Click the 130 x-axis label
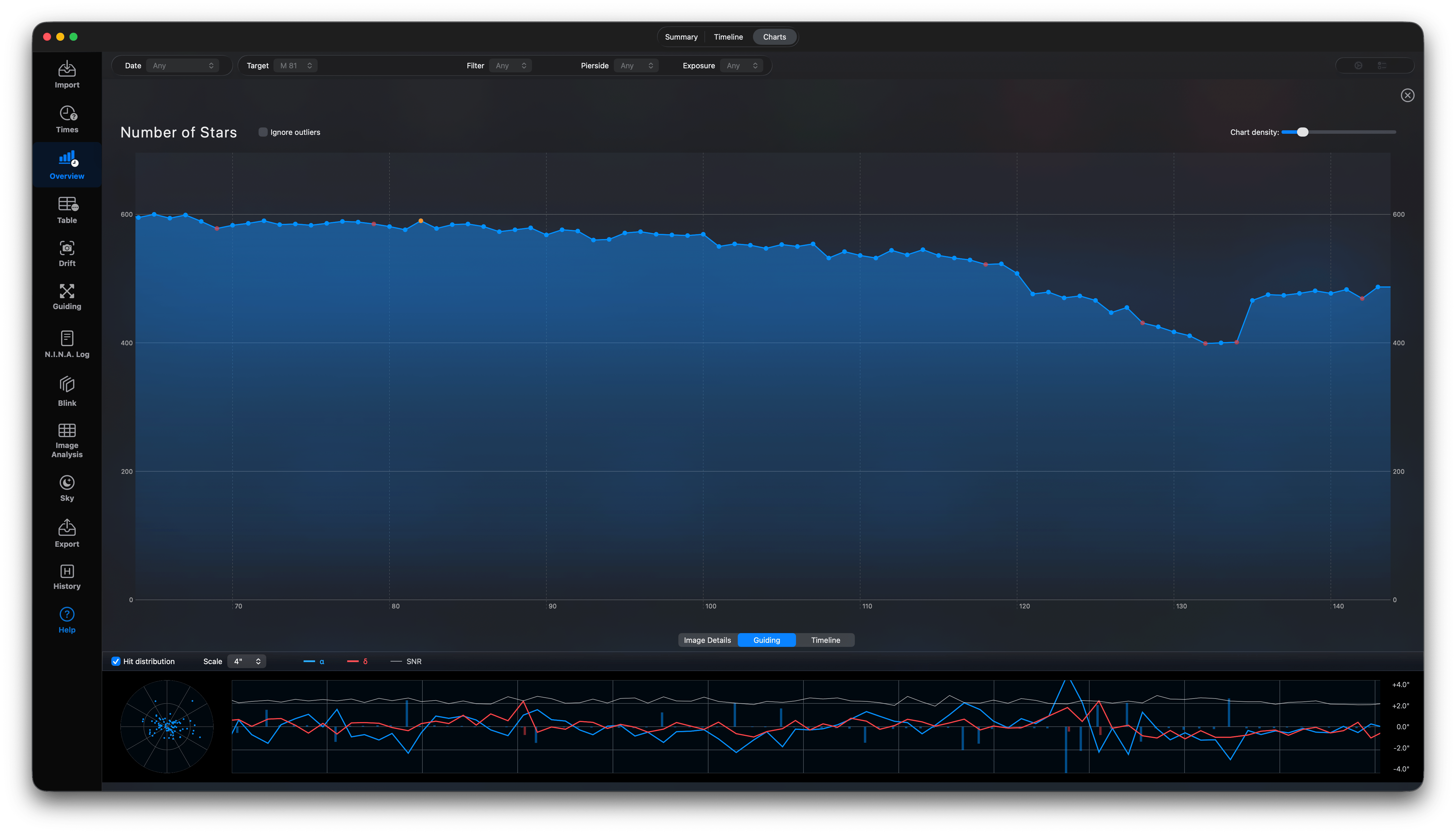This screenshot has height=834, width=1456. pyautogui.click(x=1181, y=606)
